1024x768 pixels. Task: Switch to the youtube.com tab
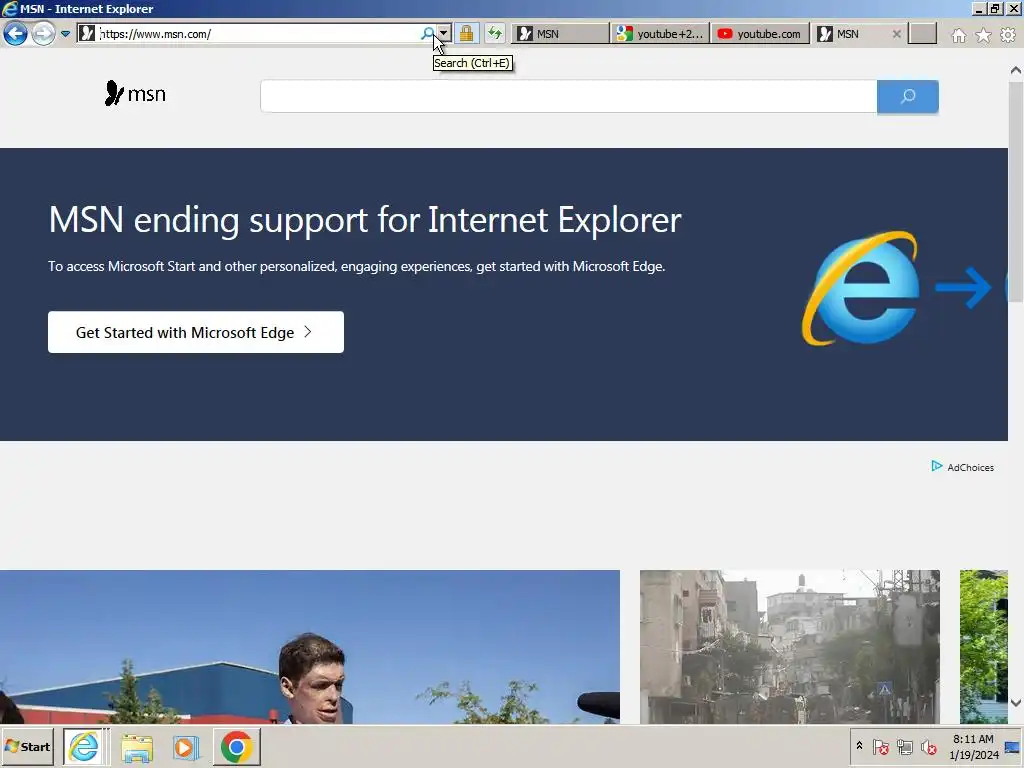tap(760, 34)
